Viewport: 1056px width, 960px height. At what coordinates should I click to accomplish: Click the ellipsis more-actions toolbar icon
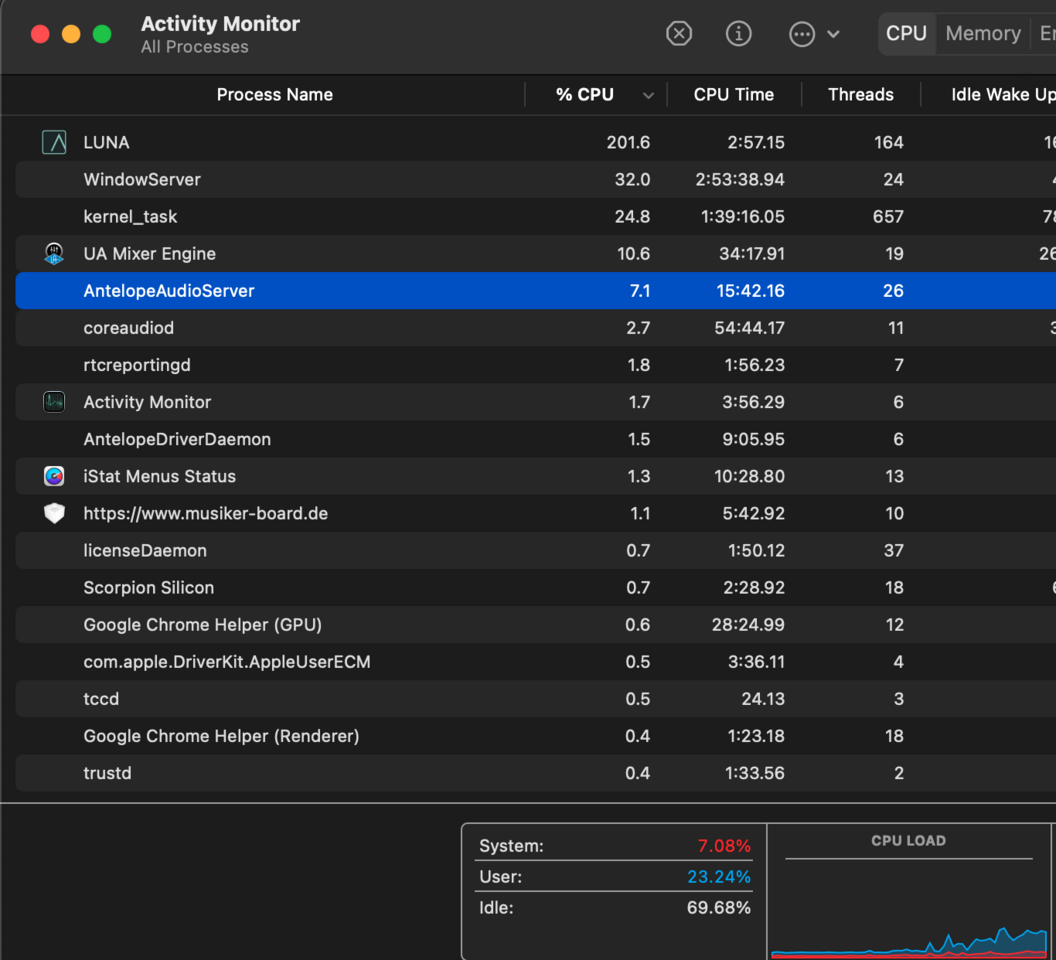[801, 34]
